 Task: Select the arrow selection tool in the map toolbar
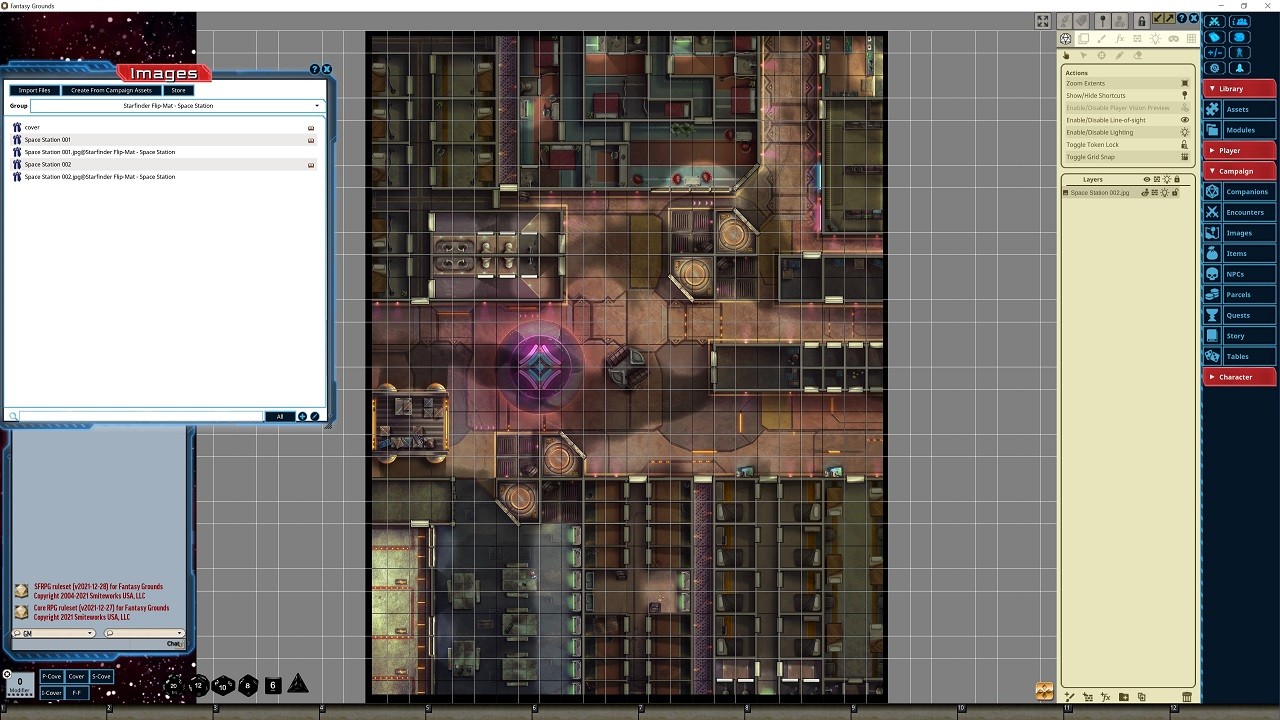coord(1083,55)
